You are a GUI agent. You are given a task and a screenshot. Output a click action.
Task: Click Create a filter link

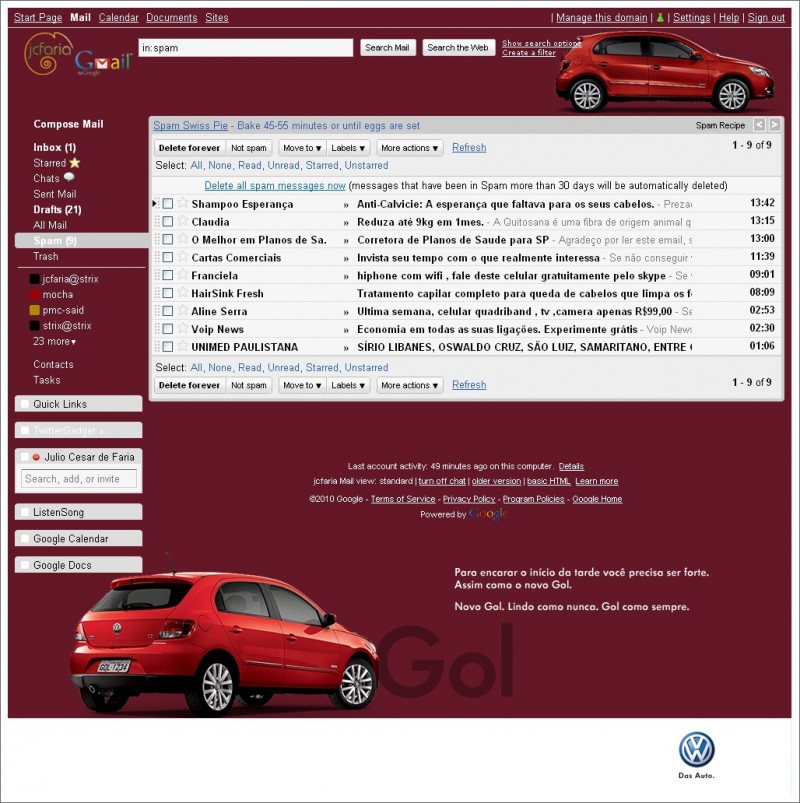(529, 53)
